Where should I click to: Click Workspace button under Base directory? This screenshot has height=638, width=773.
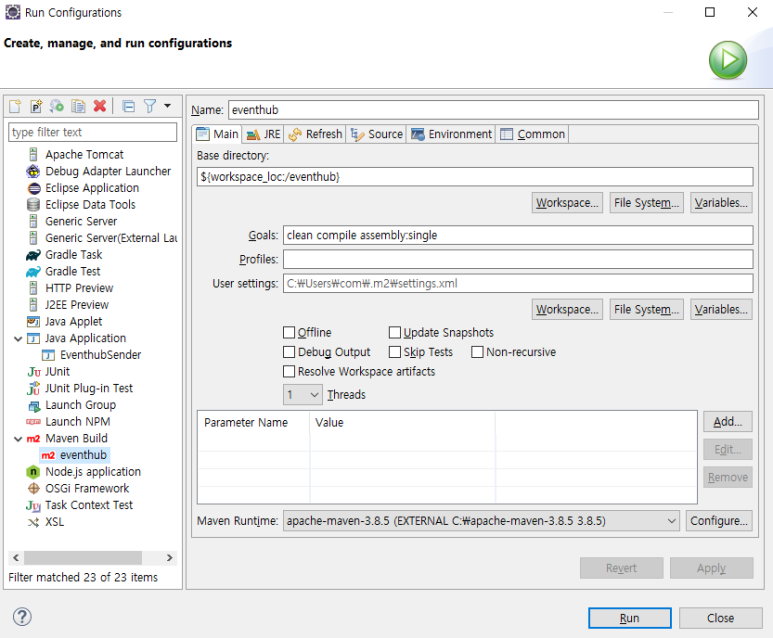click(x=567, y=203)
